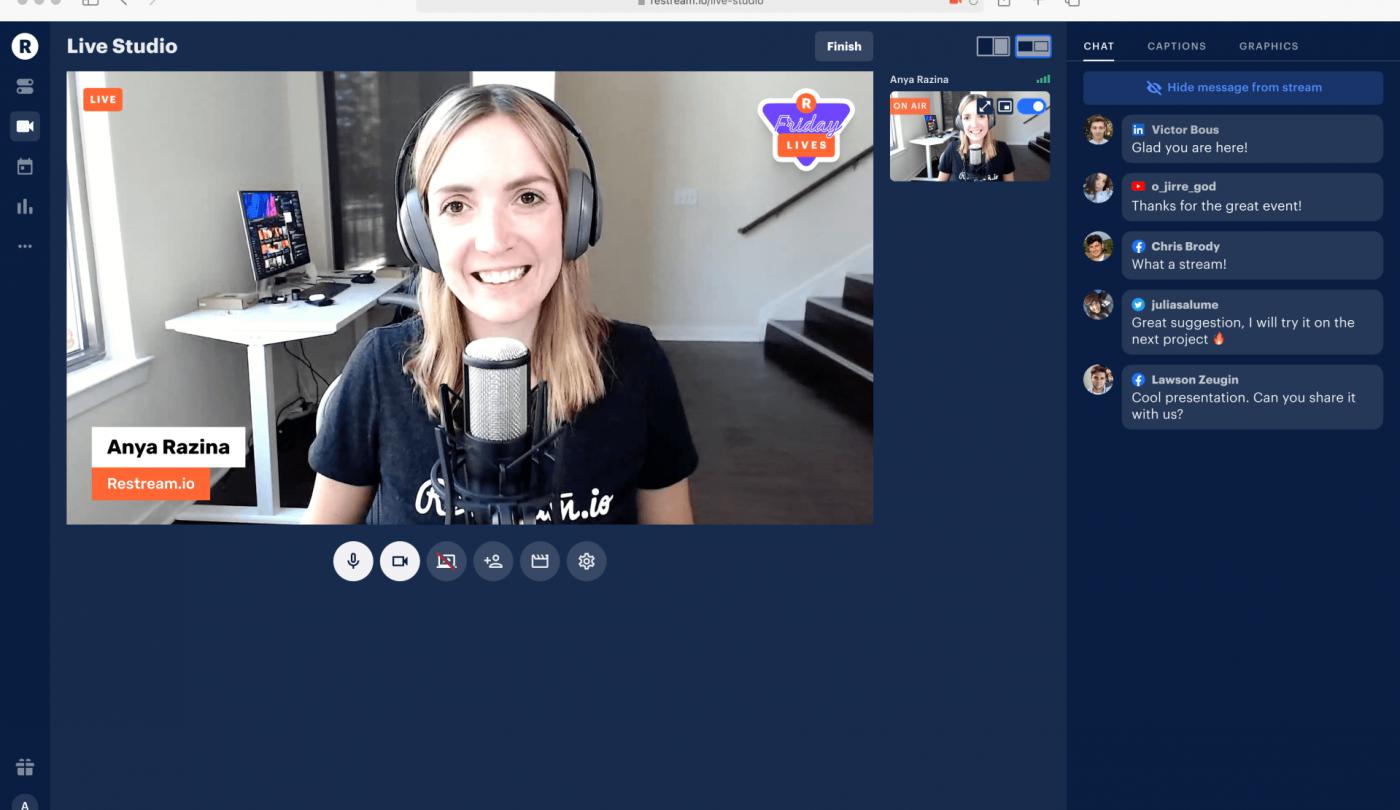Open the studio settings gear

587,561
